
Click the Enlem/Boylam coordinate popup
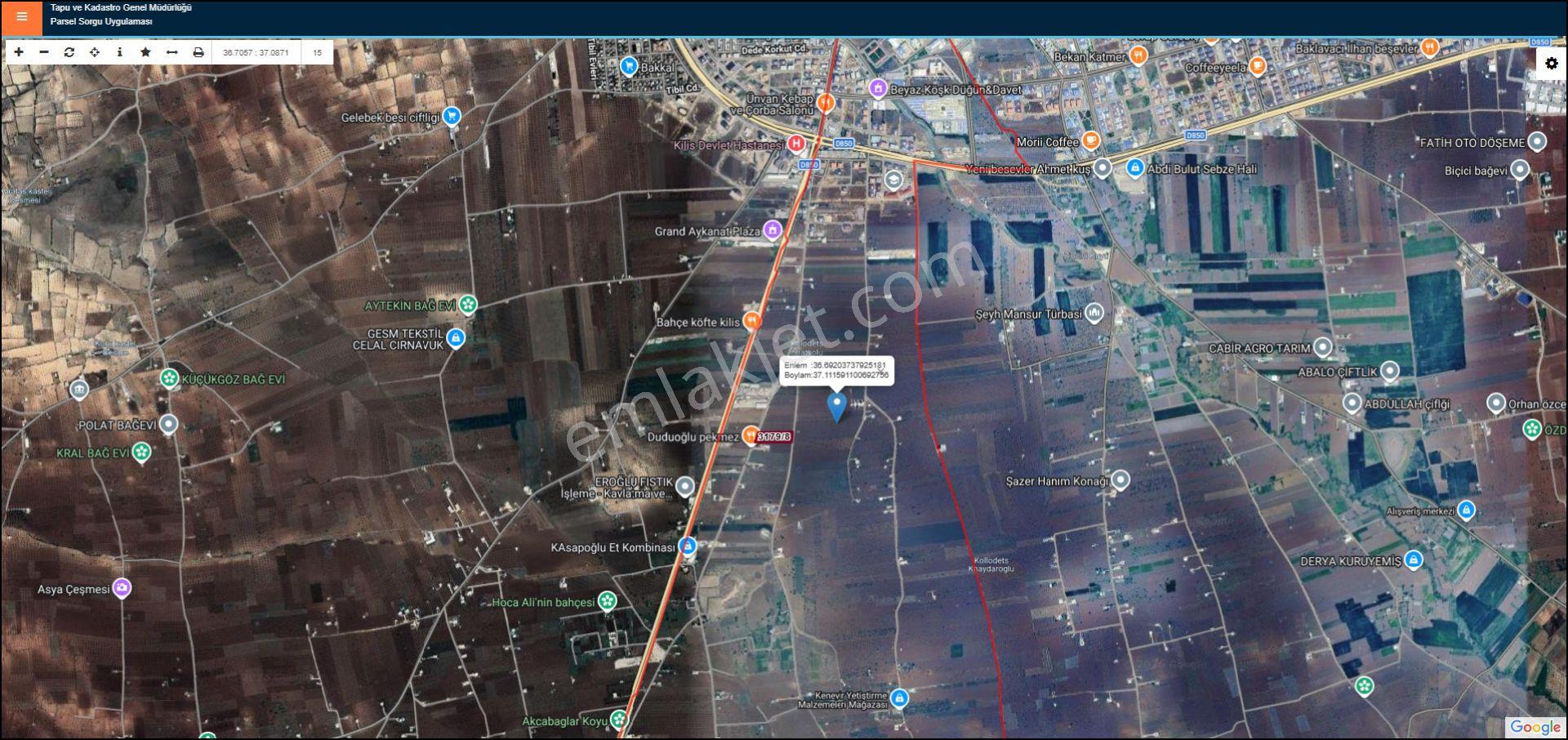[x=836, y=370]
